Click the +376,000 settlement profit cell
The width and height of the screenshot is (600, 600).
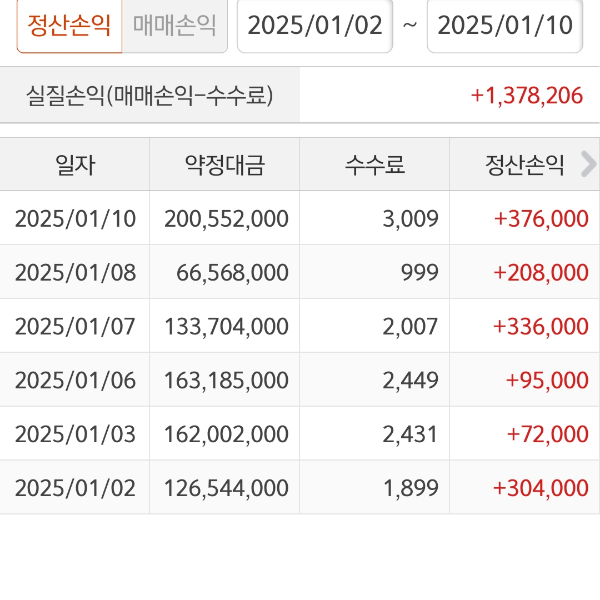tap(541, 218)
